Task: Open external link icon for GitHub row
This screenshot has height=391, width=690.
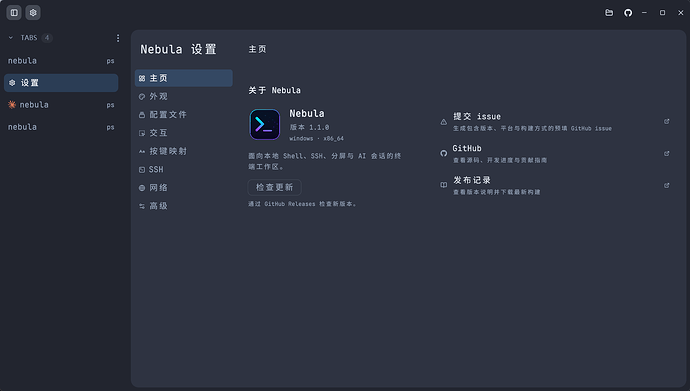Action: coord(667,153)
